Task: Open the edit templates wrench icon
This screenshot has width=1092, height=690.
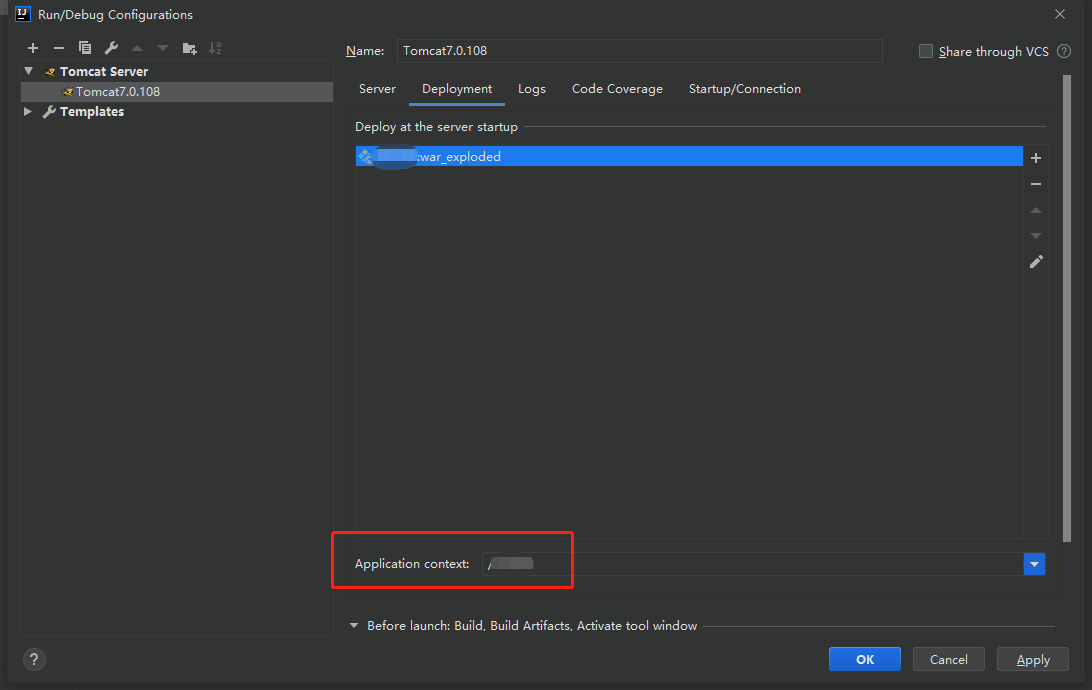Action: [x=111, y=48]
